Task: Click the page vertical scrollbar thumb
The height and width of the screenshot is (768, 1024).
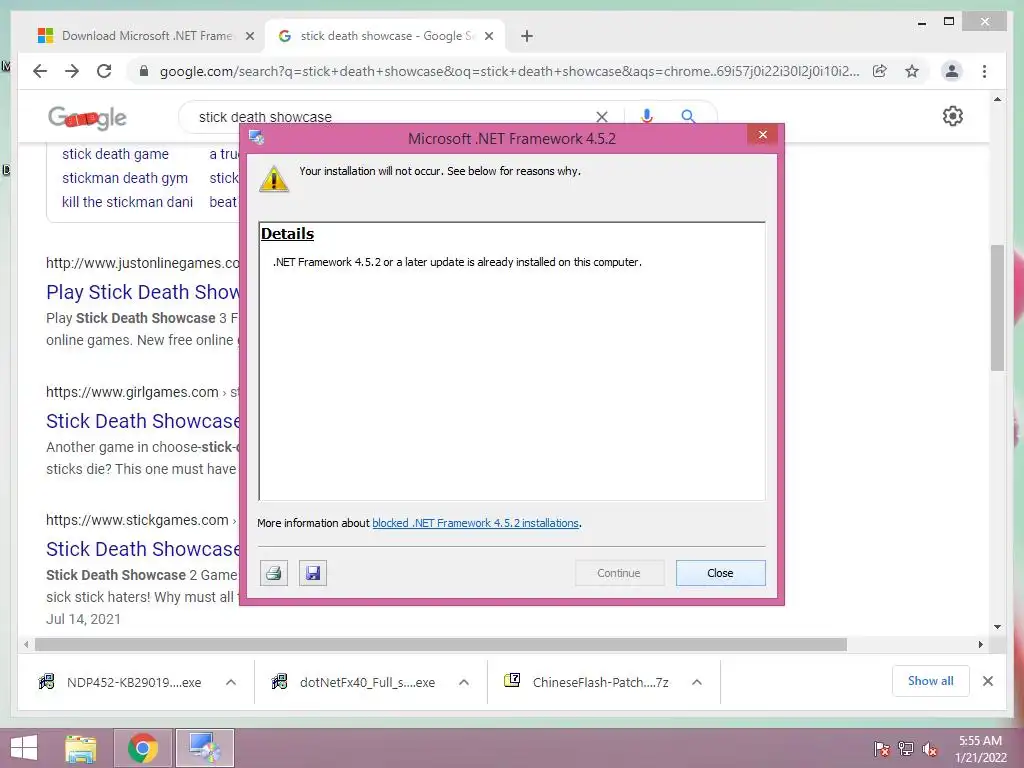Action: tap(997, 308)
